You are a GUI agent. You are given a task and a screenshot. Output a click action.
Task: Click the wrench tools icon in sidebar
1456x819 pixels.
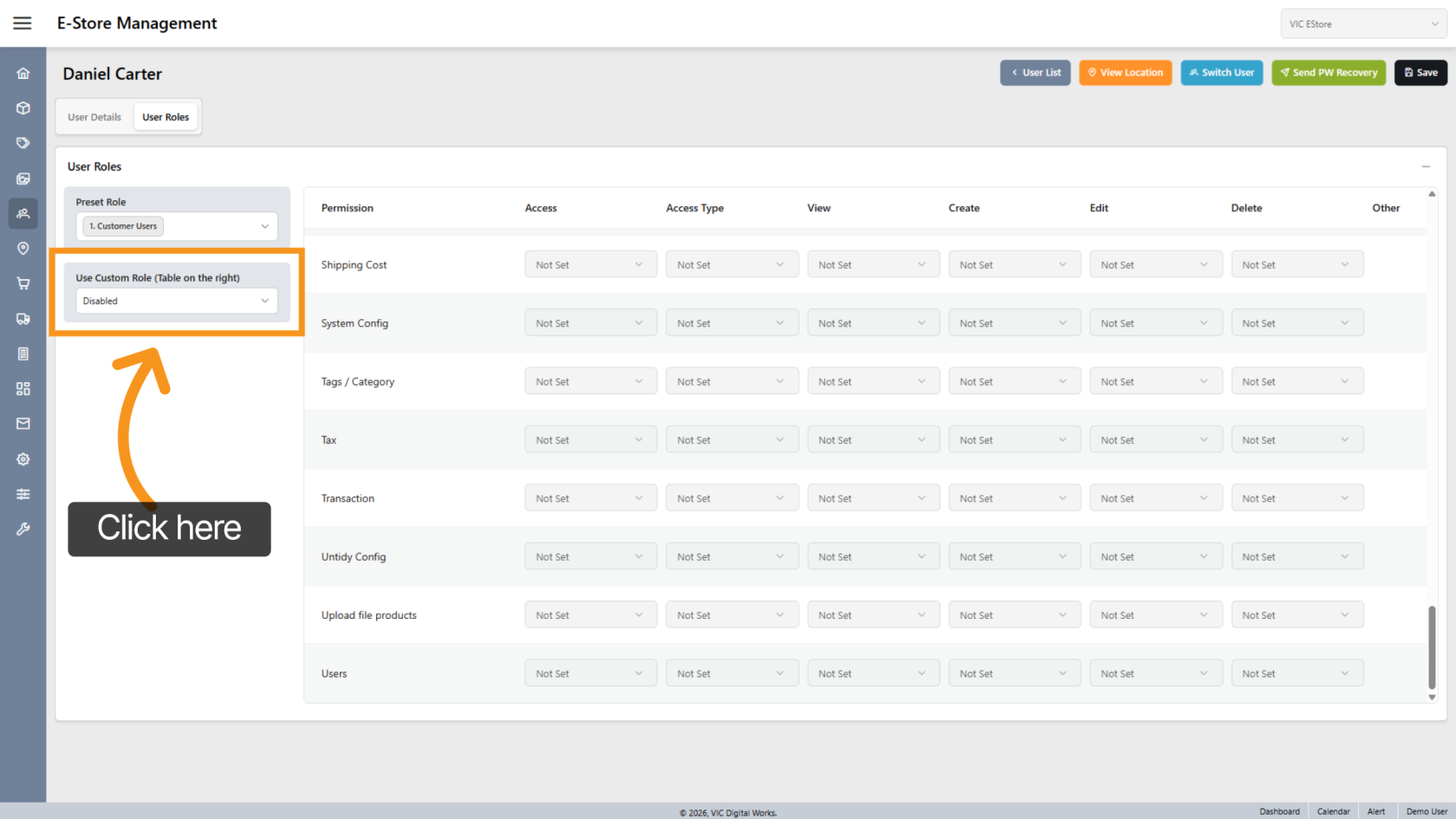pyautogui.click(x=23, y=529)
